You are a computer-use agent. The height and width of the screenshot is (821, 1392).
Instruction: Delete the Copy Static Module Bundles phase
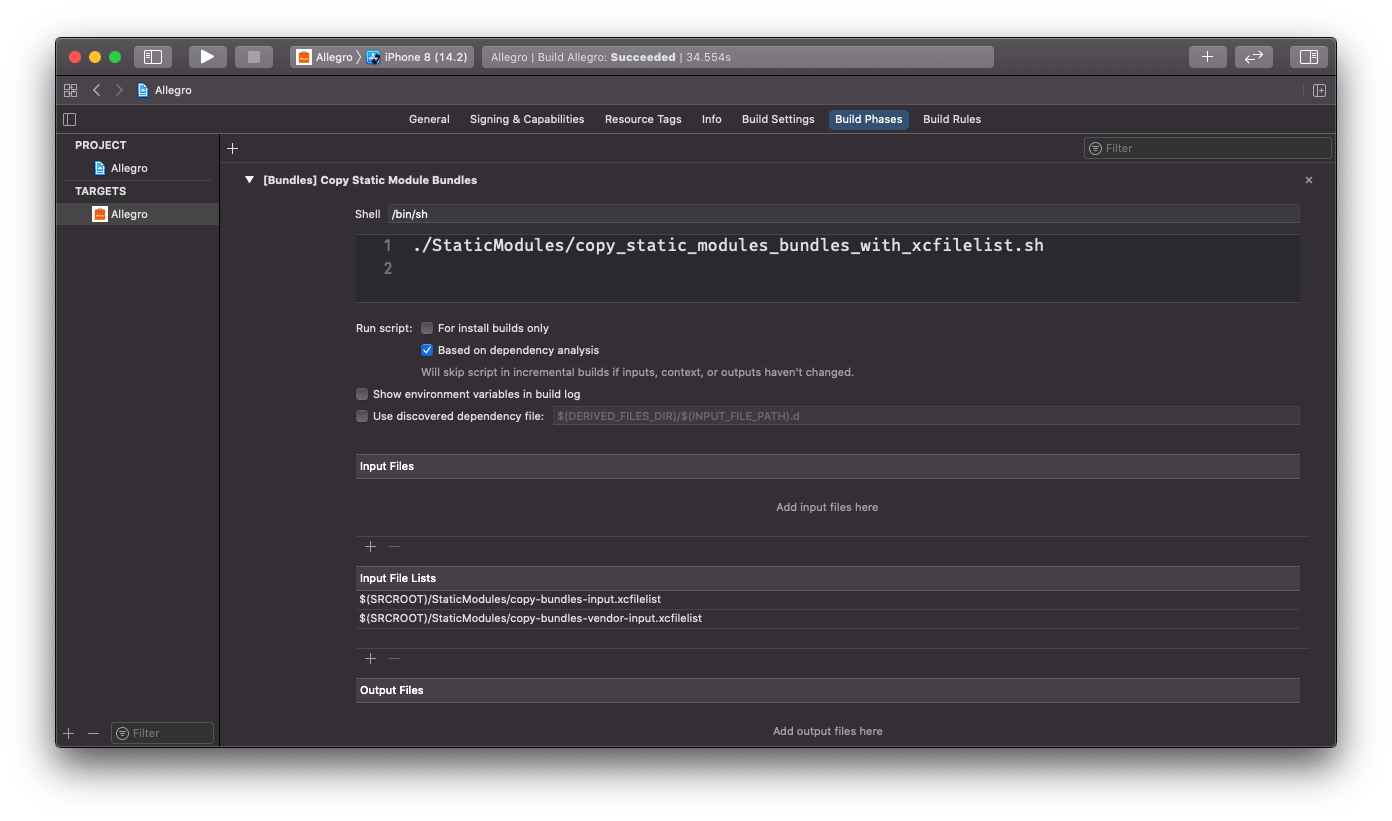[1309, 180]
